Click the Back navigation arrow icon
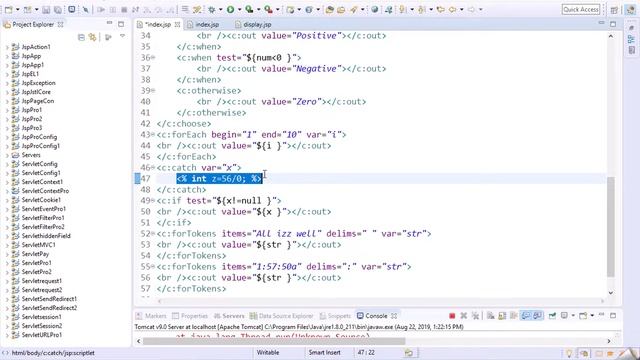640x360 pixels. 452,9
